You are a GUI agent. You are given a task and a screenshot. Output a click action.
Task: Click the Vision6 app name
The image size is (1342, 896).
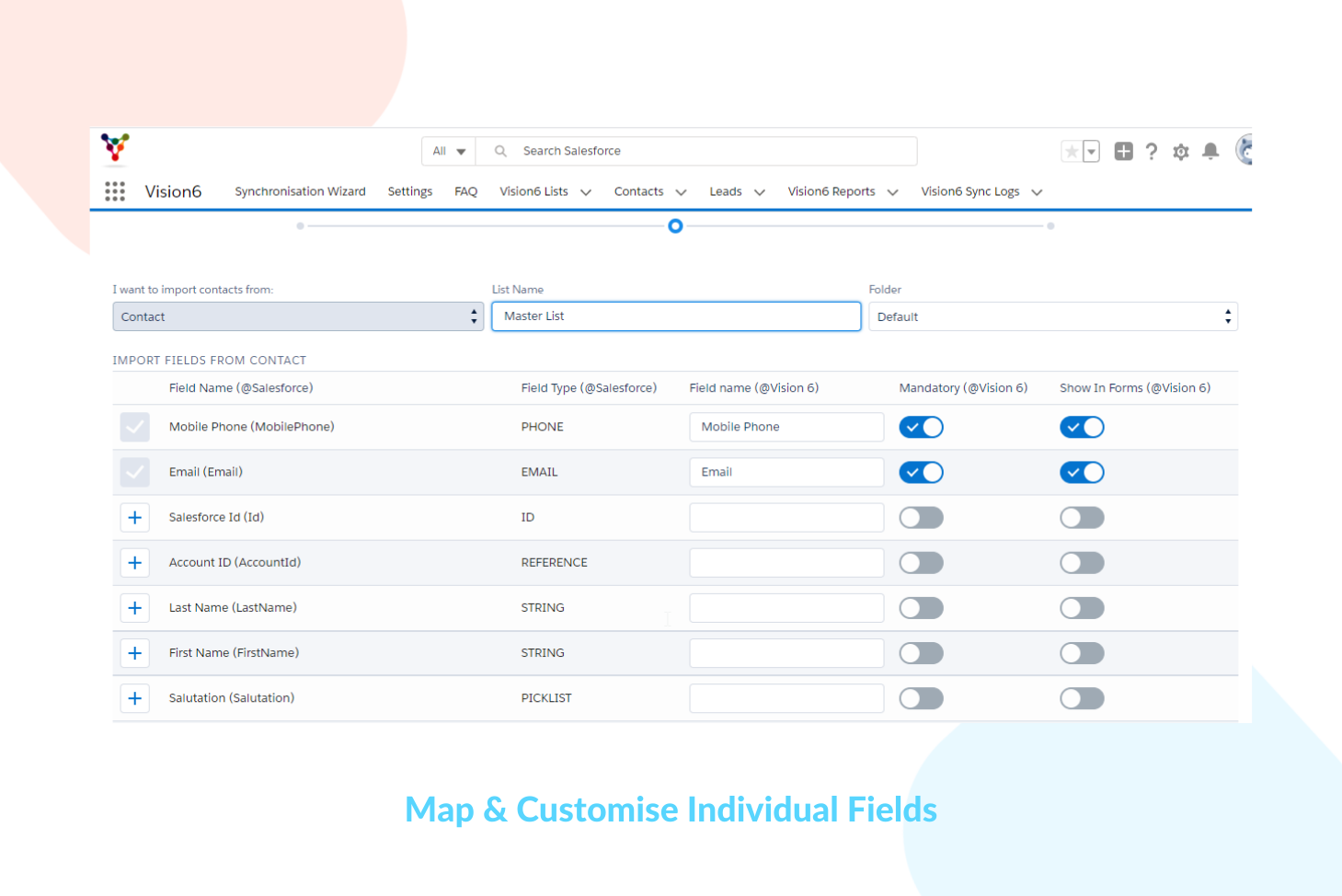tap(173, 191)
